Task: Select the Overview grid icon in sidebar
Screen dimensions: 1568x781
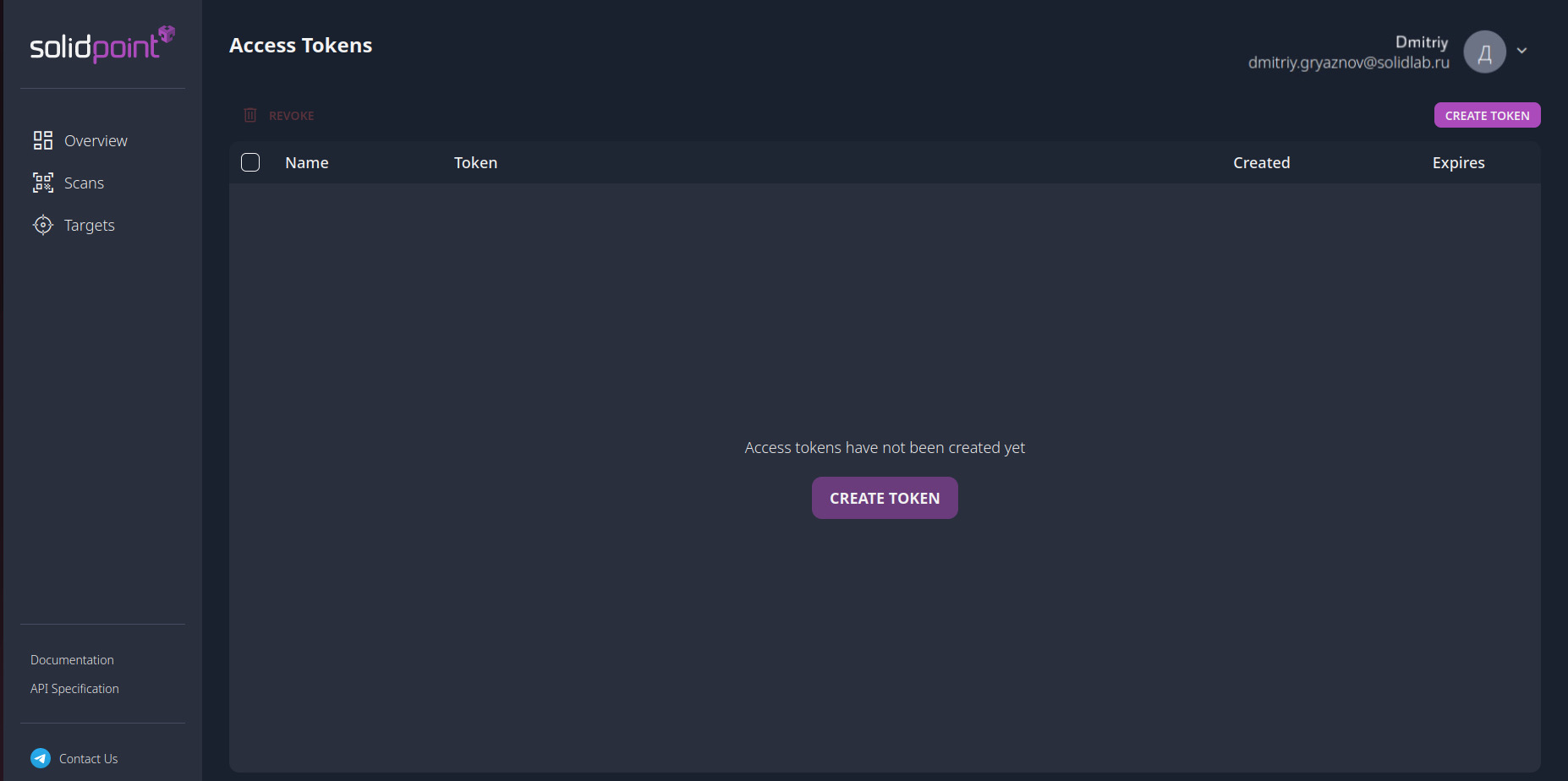Action: click(42, 140)
